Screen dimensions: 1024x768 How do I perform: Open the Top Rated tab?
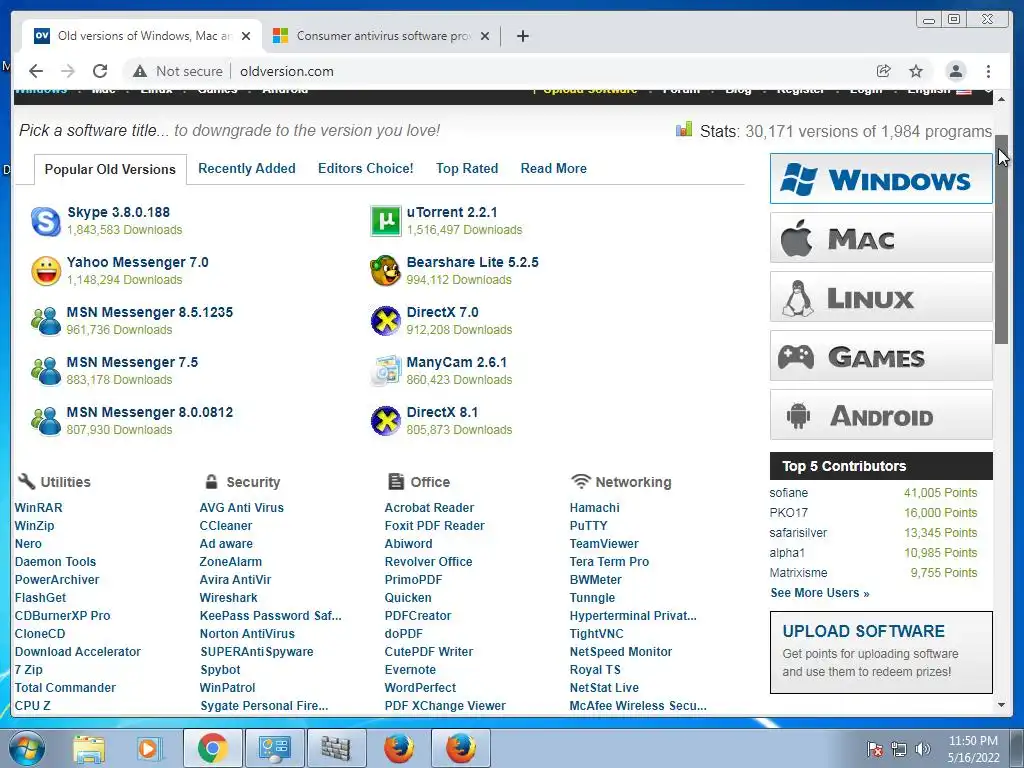[467, 168]
